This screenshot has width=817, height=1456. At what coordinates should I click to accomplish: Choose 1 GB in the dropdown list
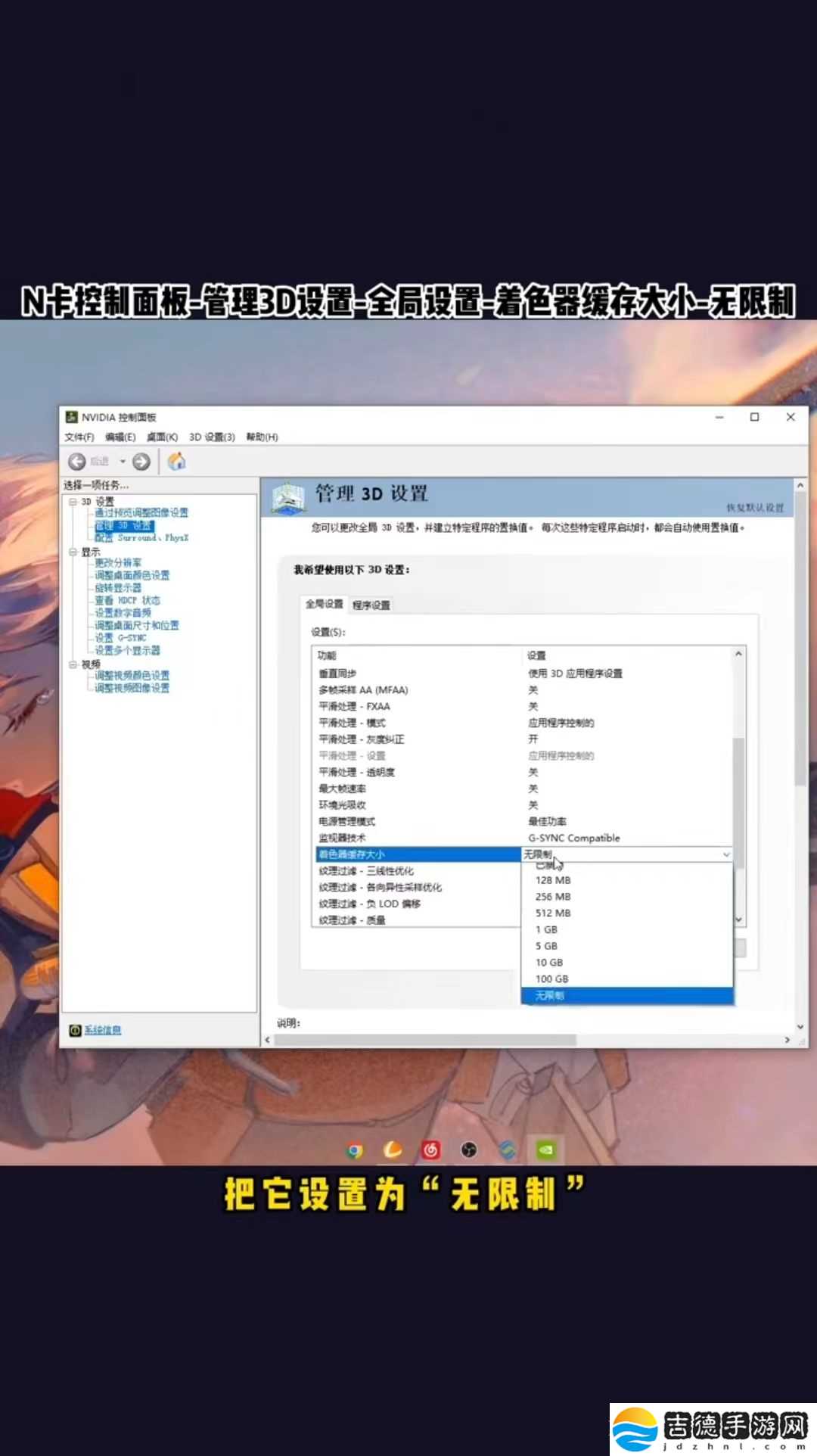(x=627, y=930)
